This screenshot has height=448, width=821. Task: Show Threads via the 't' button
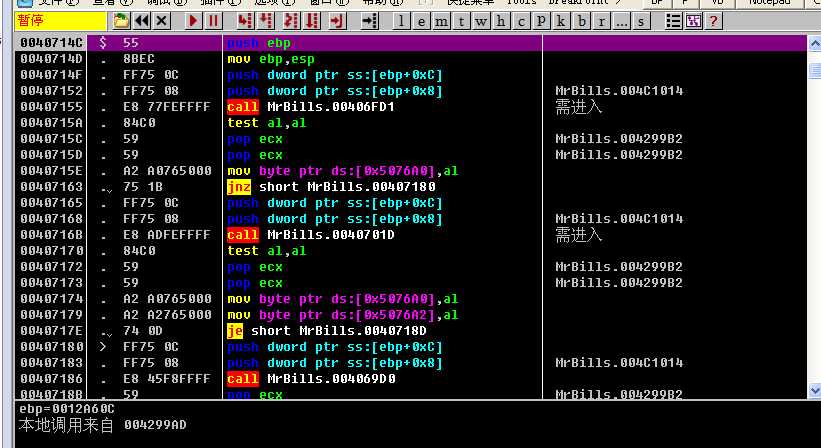click(x=461, y=21)
